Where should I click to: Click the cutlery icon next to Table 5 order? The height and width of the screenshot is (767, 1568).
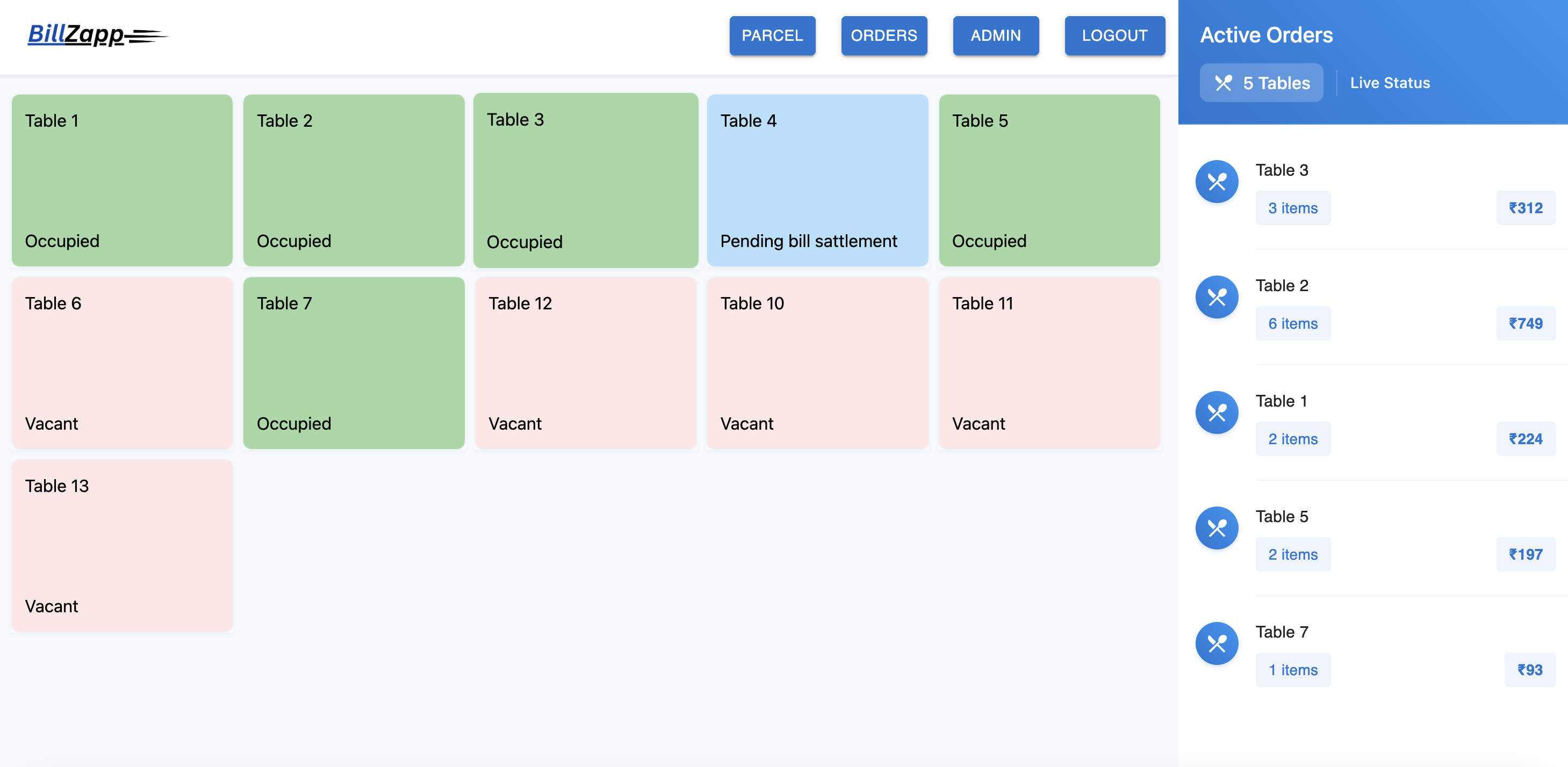click(x=1217, y=527)
